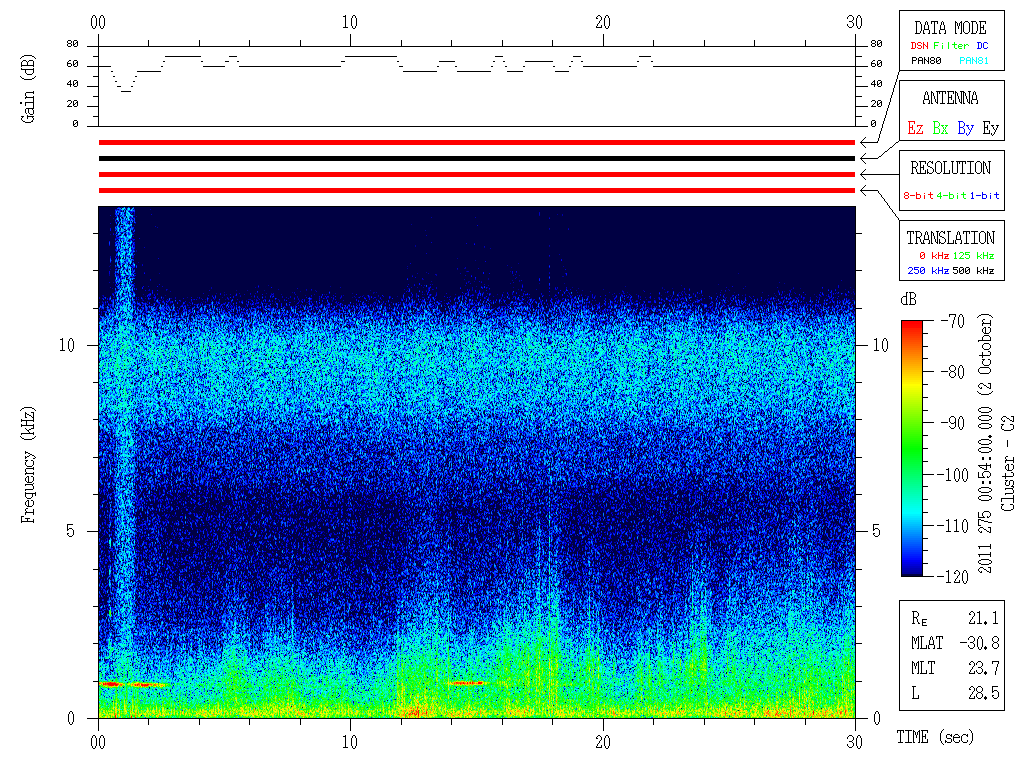The width and height of the screenshot is (1024, 768).
Task: Select the red Ez antenna label
Action: pos(915,128)
